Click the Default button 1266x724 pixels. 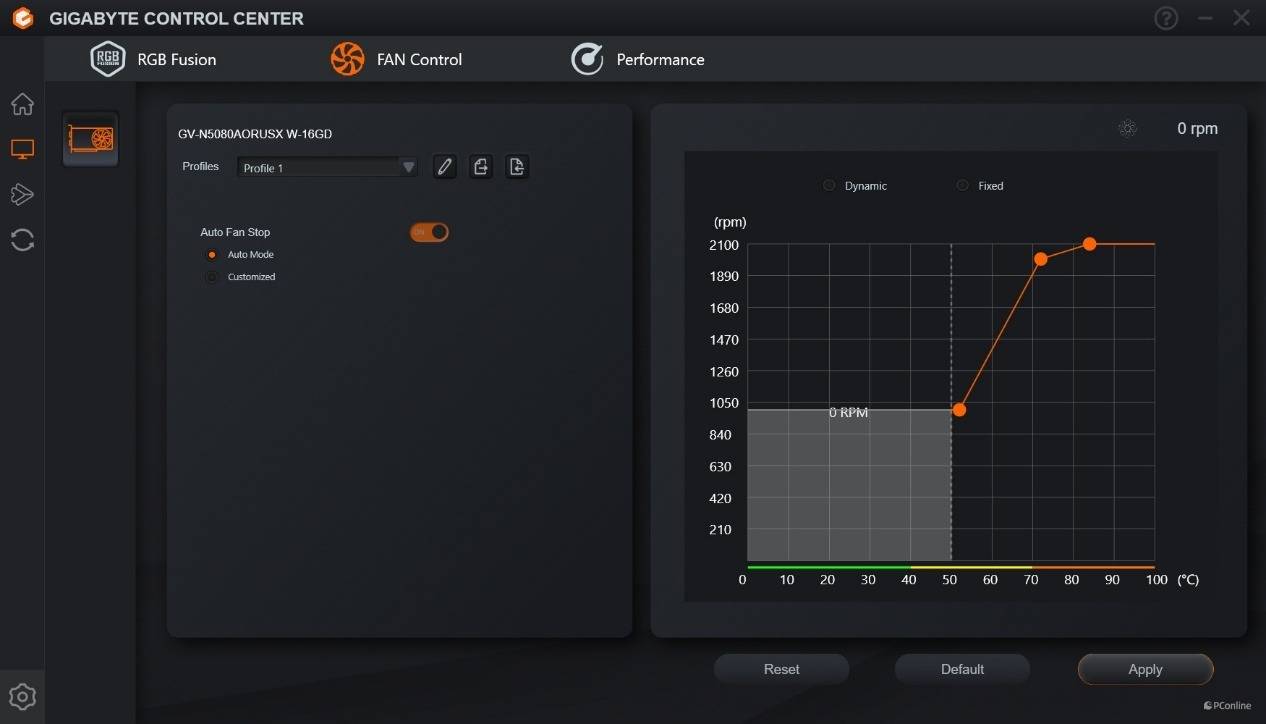pos(963,669)
